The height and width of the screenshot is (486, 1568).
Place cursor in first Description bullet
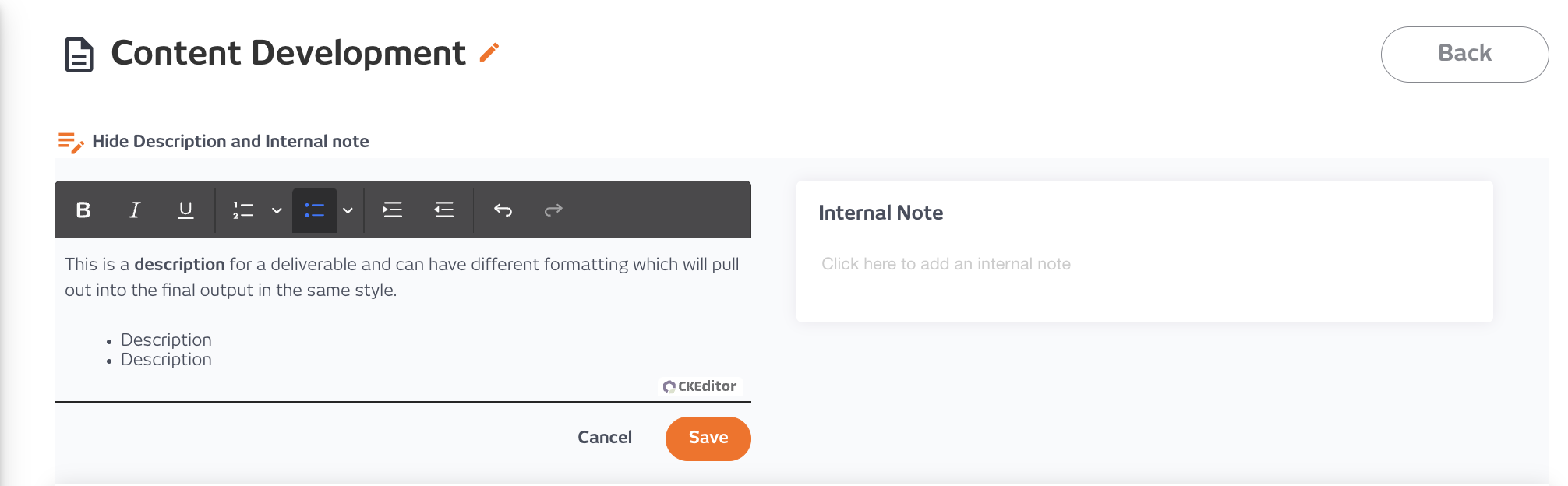point(166,340)
